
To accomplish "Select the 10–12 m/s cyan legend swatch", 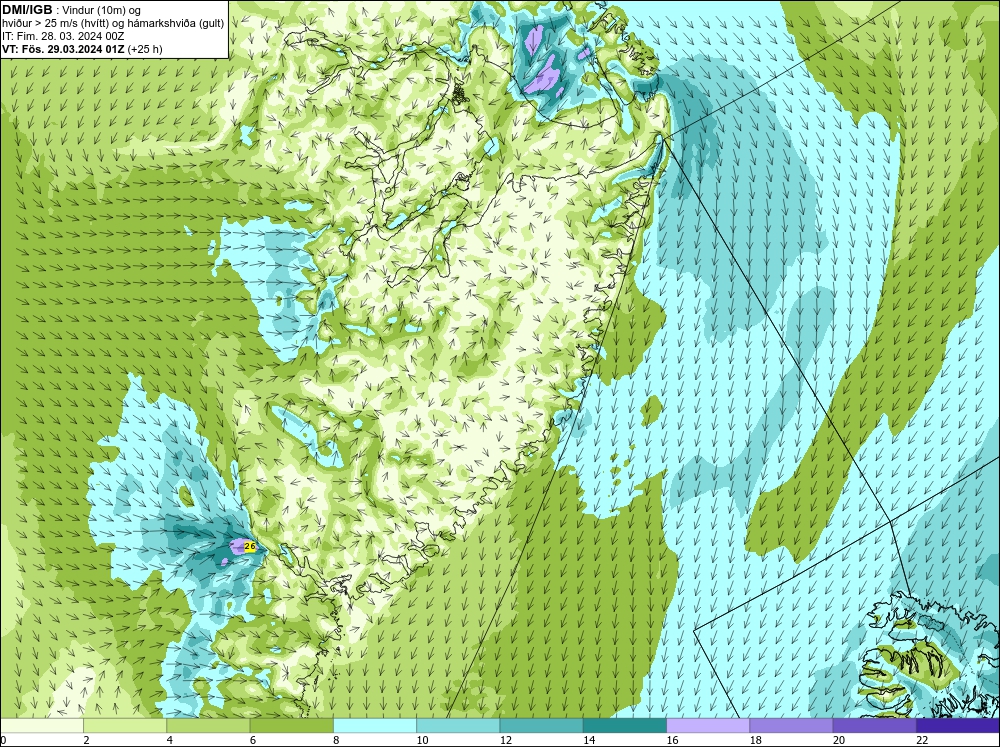I will coord(458,725).
